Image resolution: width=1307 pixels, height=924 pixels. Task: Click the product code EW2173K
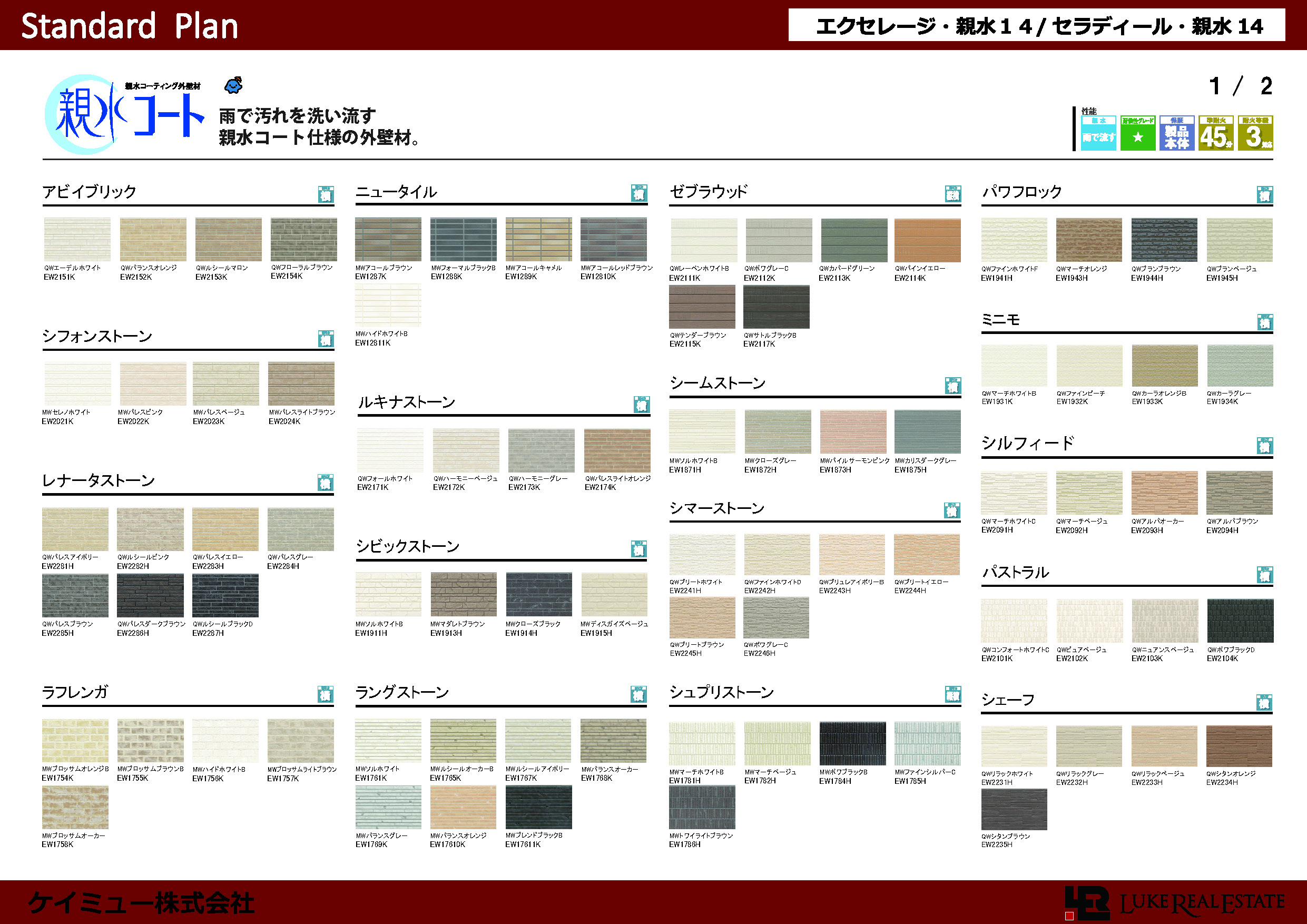[x=524, y=487]
